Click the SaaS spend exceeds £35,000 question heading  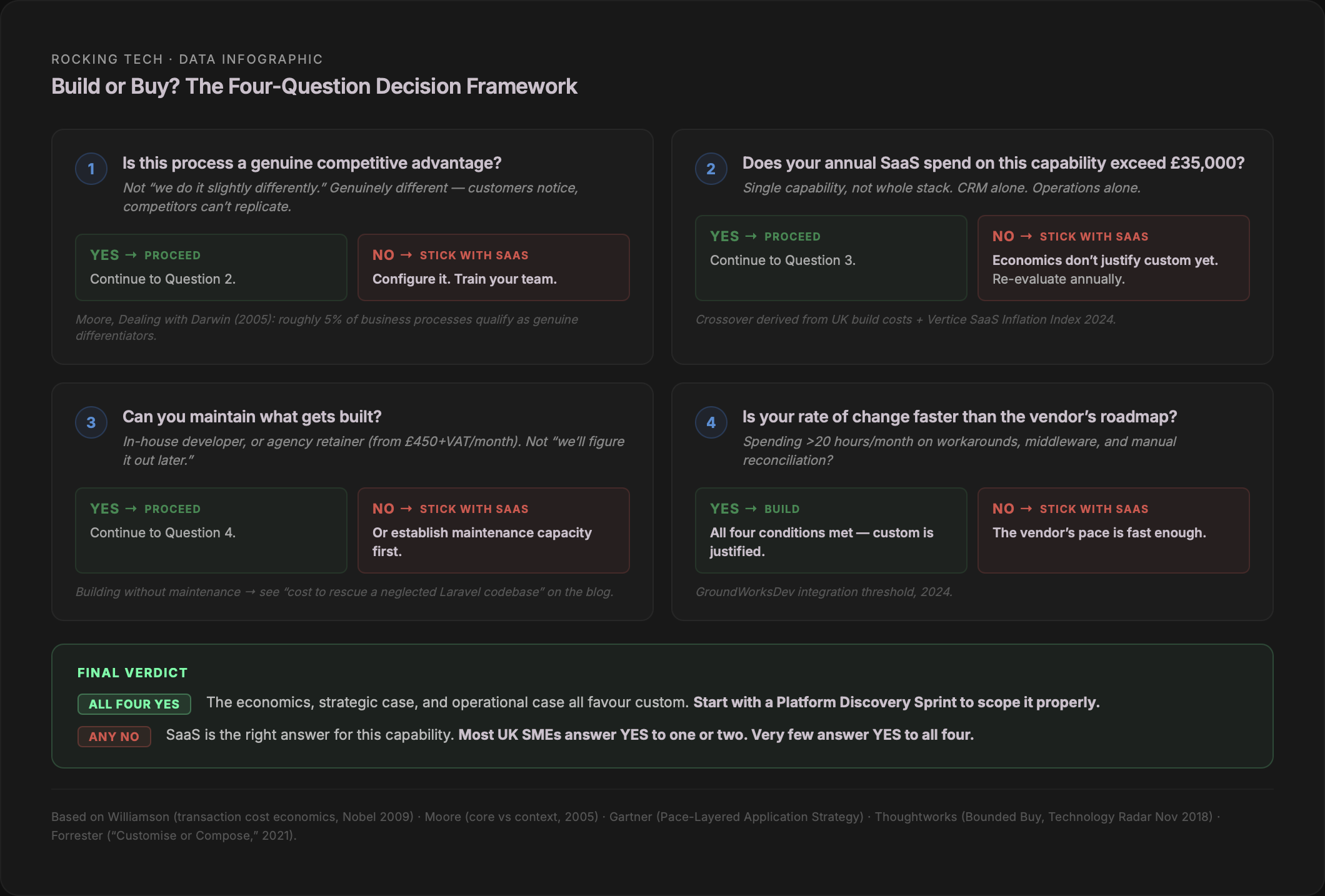pyautogui.click(x=993, y=163)
